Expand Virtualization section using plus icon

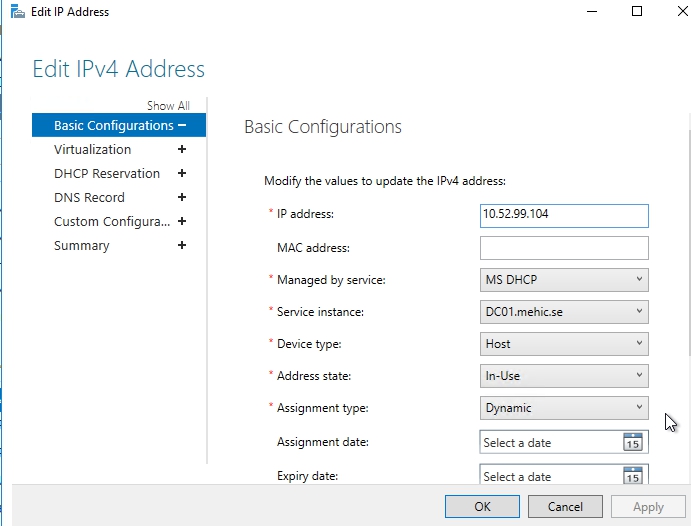182,149
